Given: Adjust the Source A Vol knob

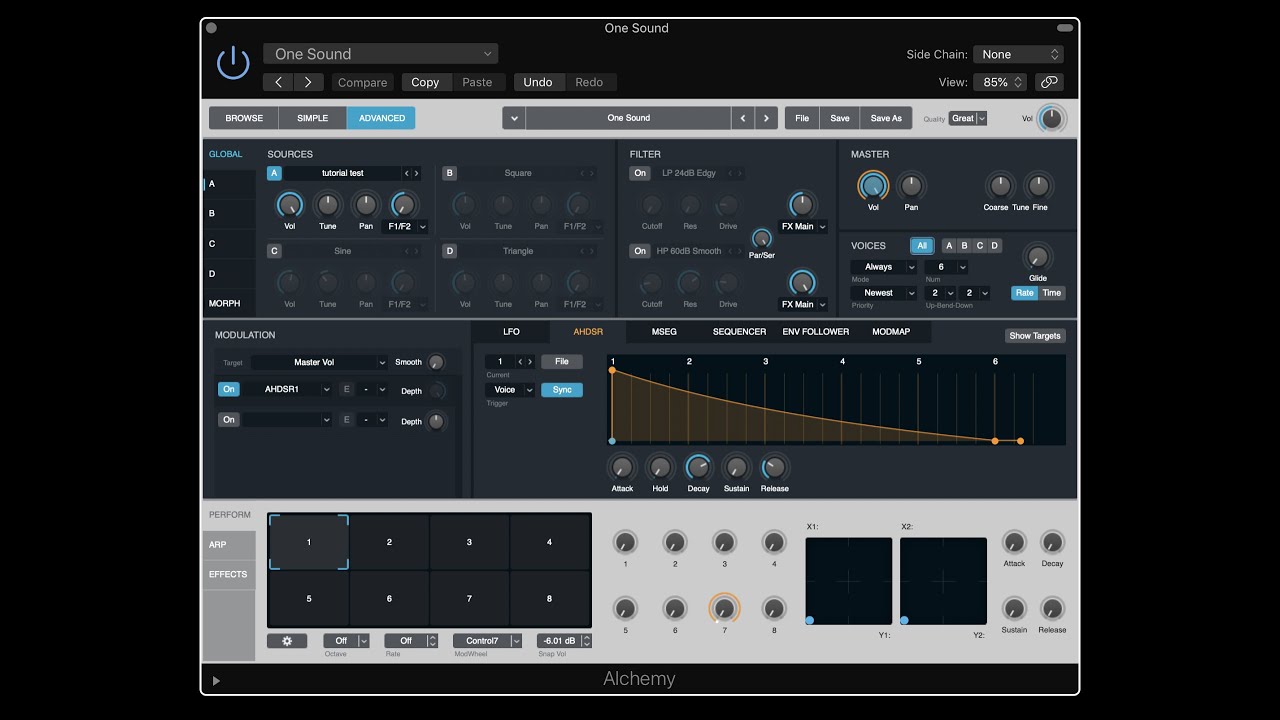Looking at the screenshot, I should point(289,205).
